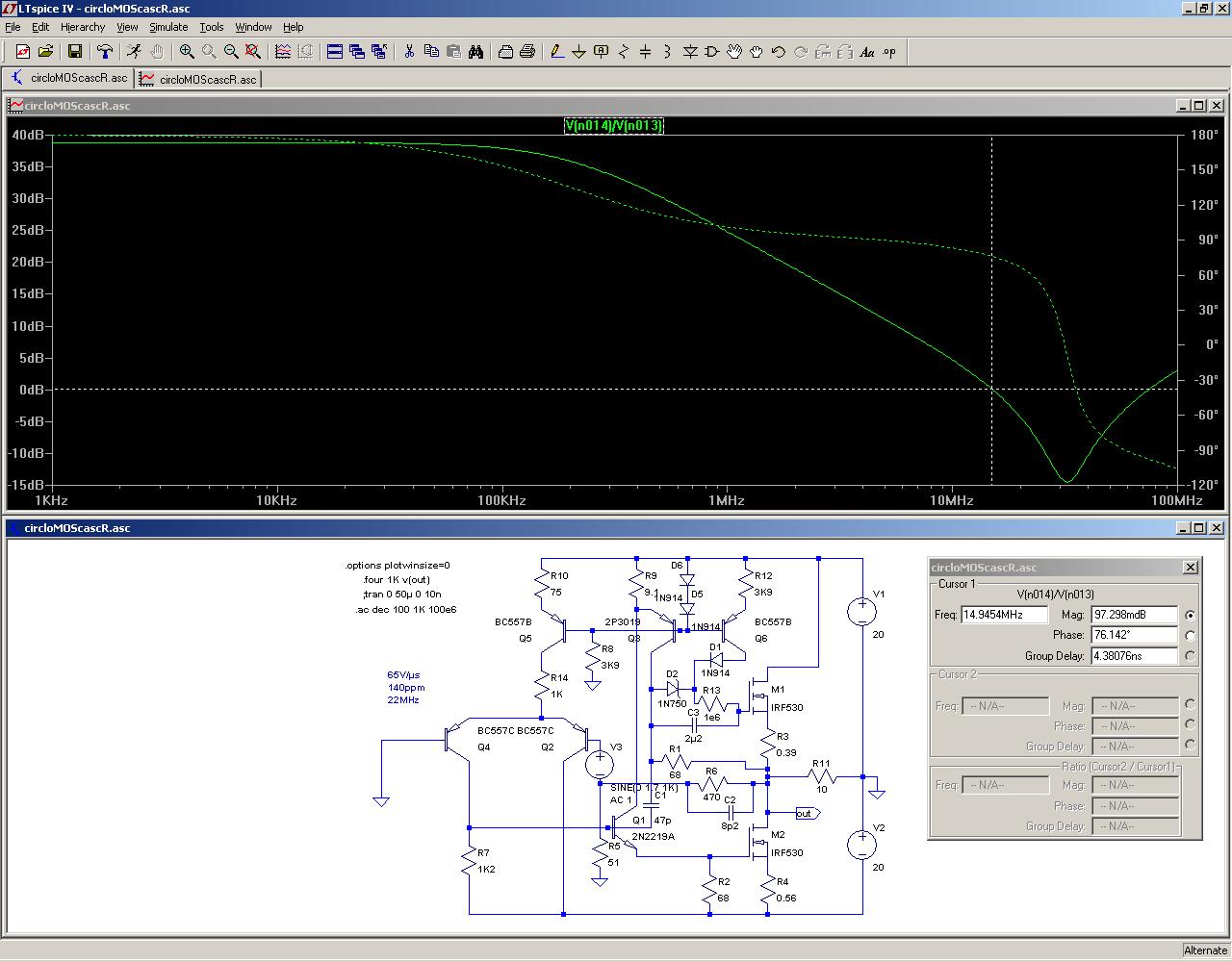Switch to second circloMOScascR.asc waveform tab
Screen dimensions: 1232x962
pyautogui.click(x=198, y=79)
